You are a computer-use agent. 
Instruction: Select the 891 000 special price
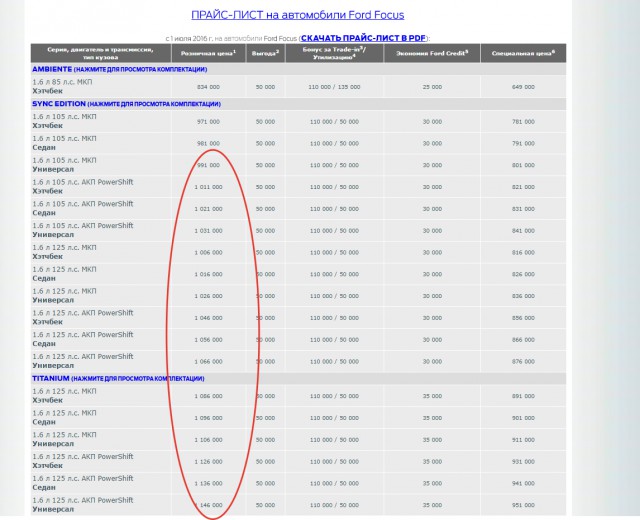[x=523, y=396]
